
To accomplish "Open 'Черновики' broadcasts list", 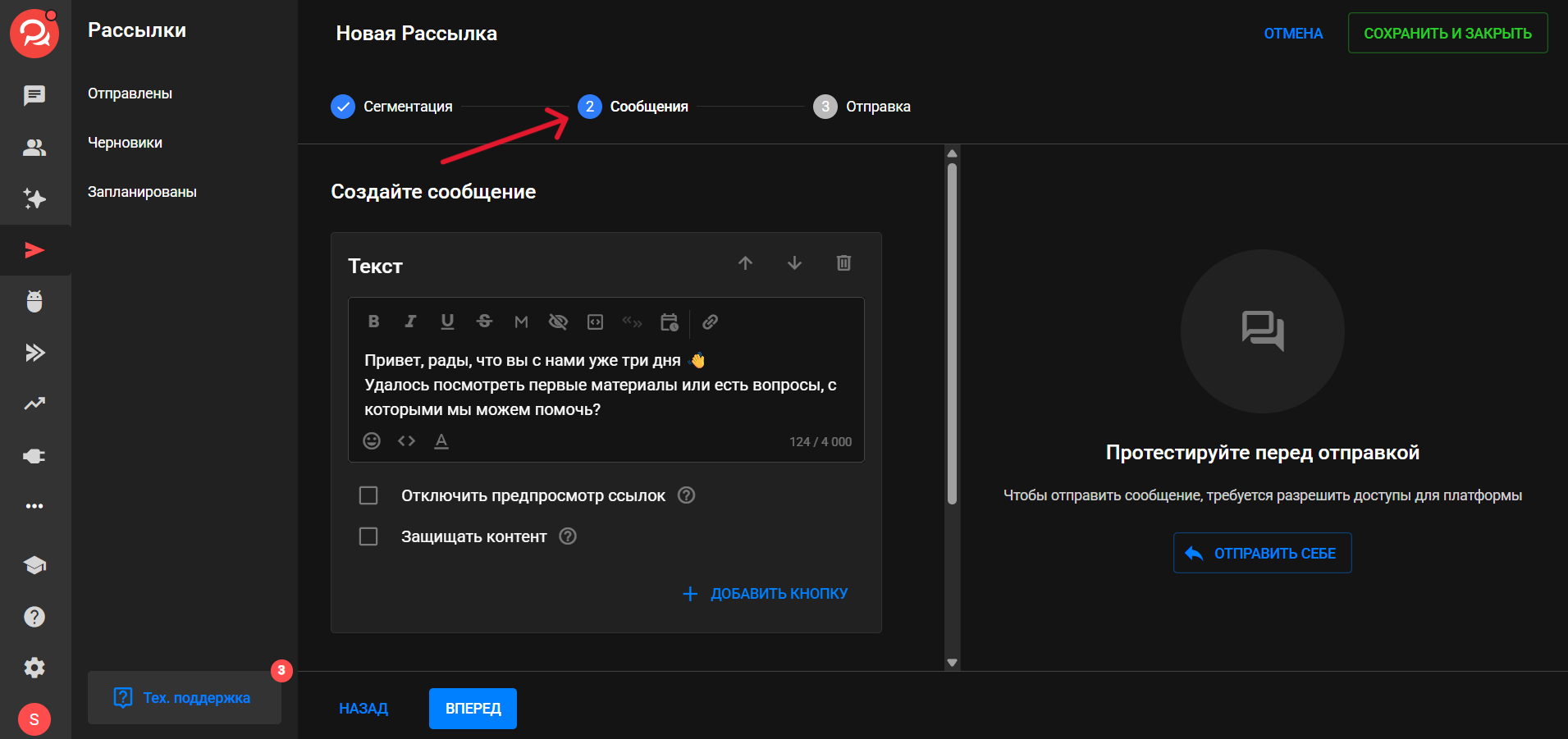I will tap(125, 143).
